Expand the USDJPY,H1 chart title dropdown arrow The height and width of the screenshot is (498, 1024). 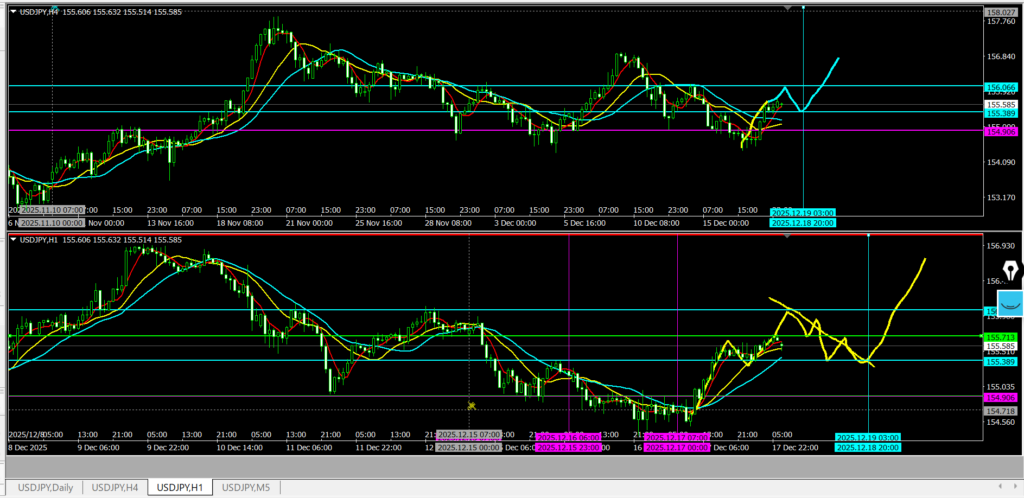pyautogui.click(x=13, y=240)
